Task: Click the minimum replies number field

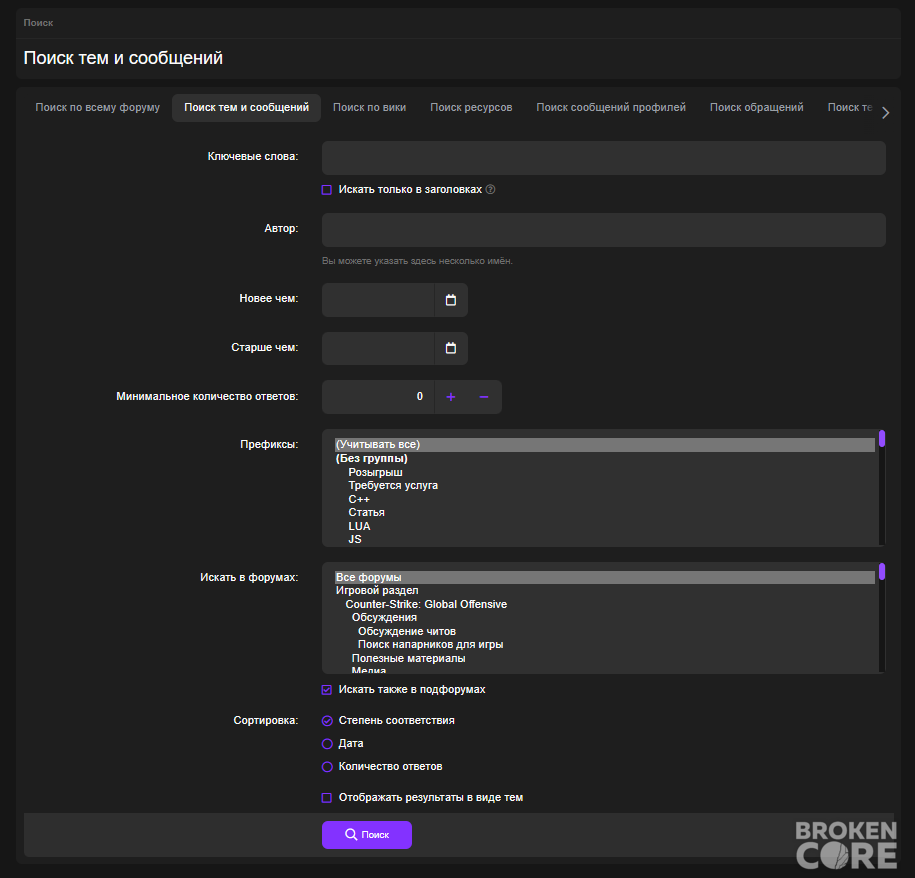Action: tap(378, 397)
